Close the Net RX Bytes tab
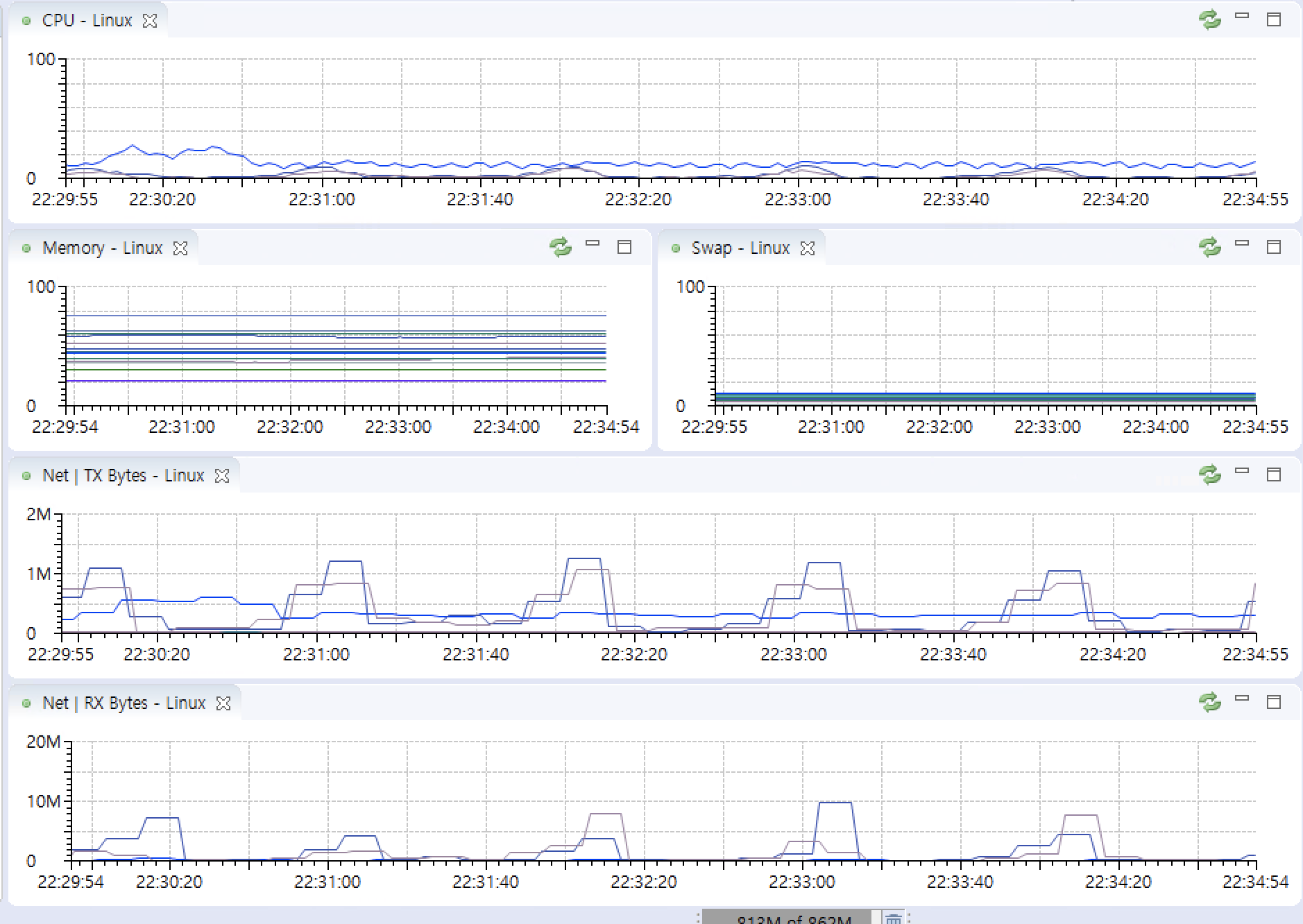Viewport: 1303px width, 924px height. [x=223, y=703]
